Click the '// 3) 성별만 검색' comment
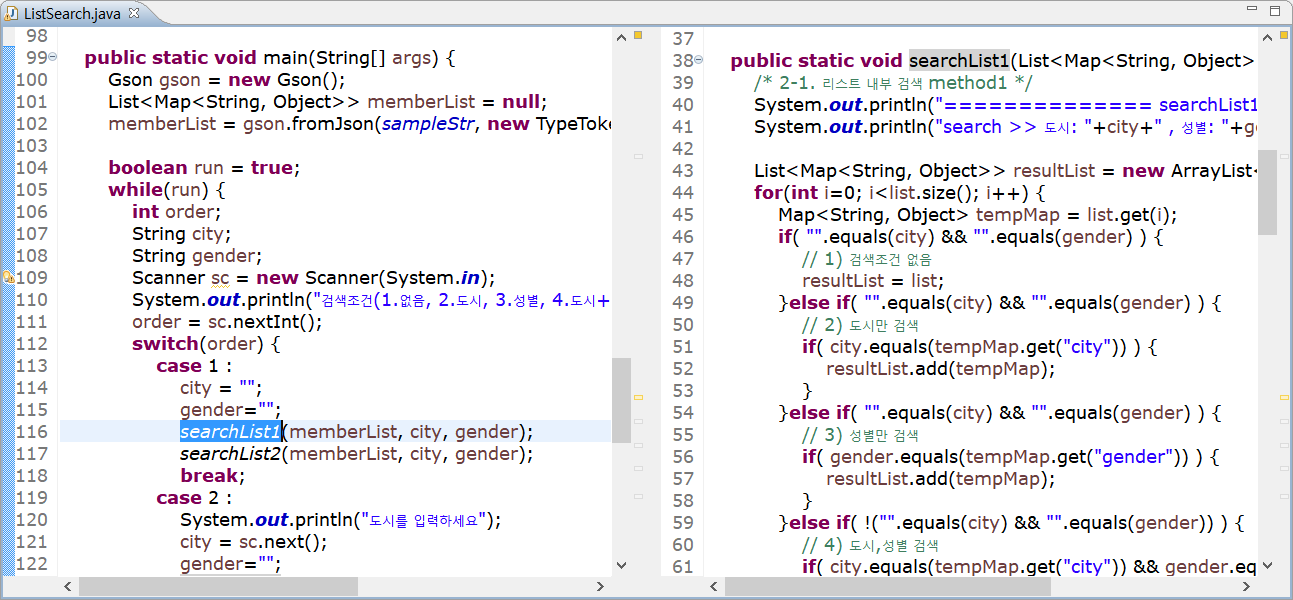Image resolution: width=1293 pixels, height=600 pixels. click(x=860, y=434)
